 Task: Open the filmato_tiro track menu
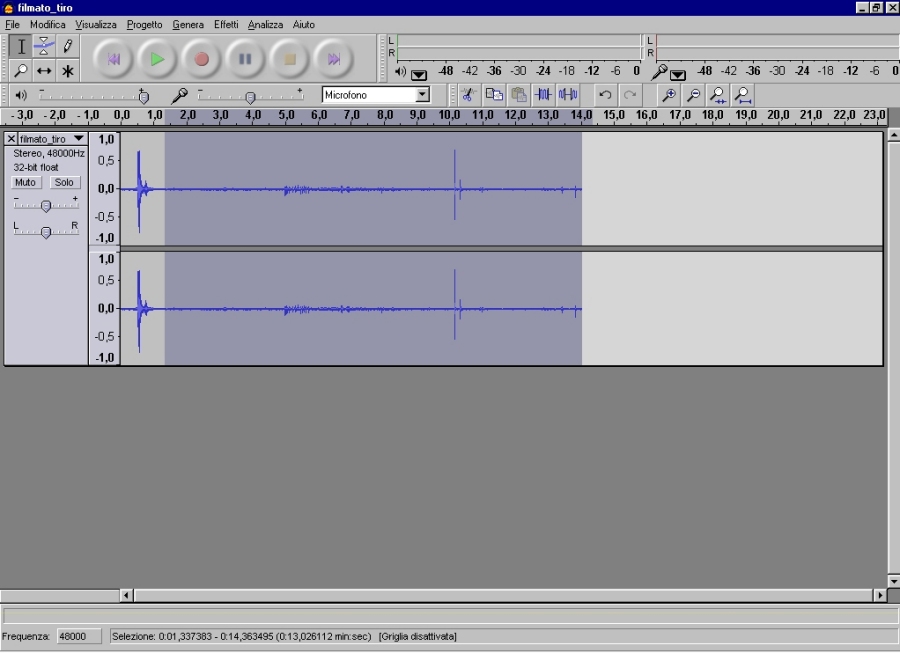[52, 139]
